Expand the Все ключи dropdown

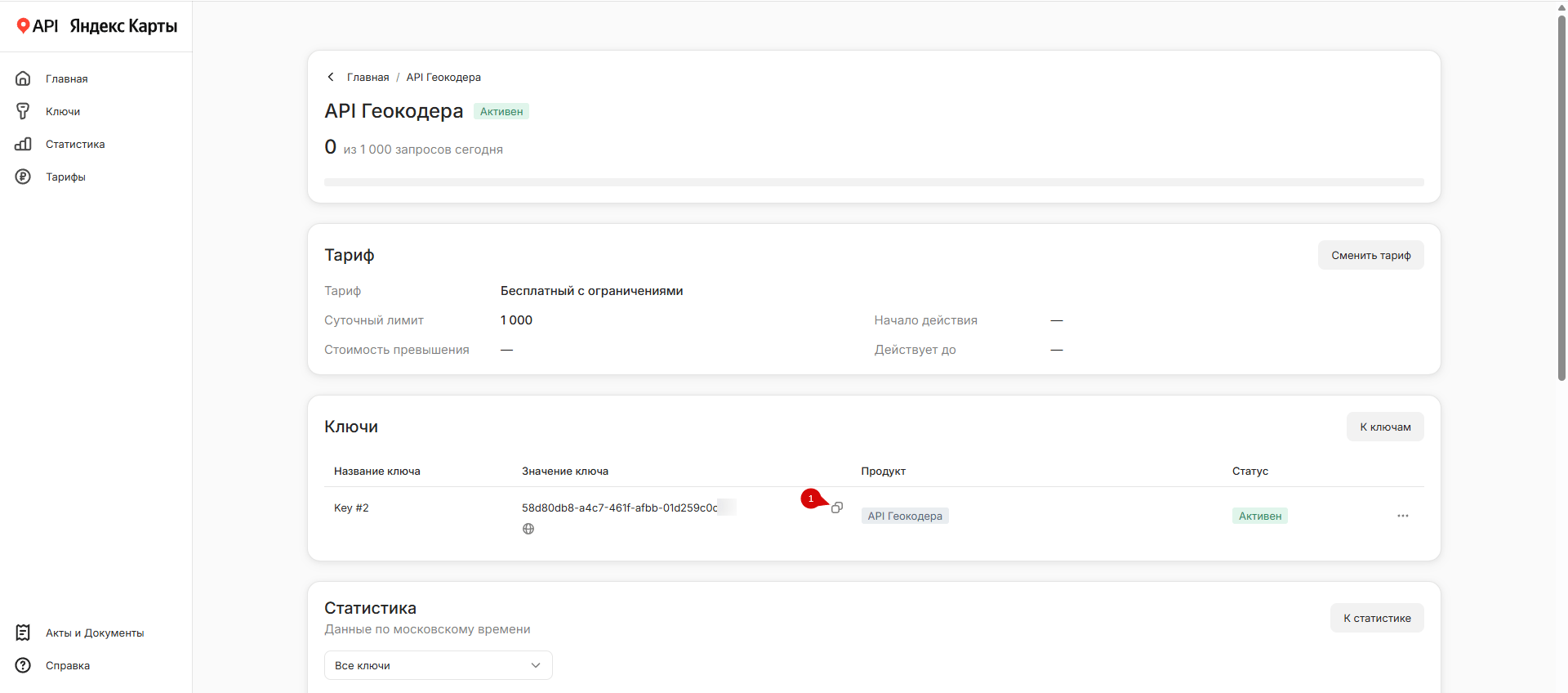click(x=439, y=665)
